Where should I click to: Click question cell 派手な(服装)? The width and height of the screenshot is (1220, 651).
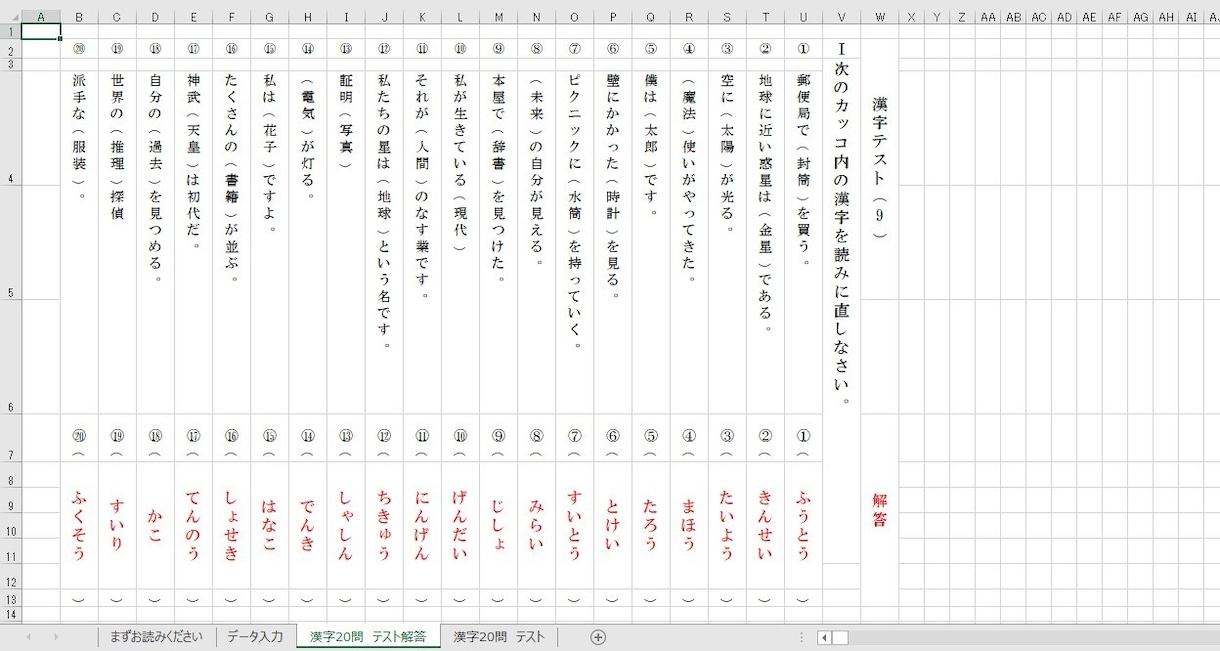tap(79, 243)
